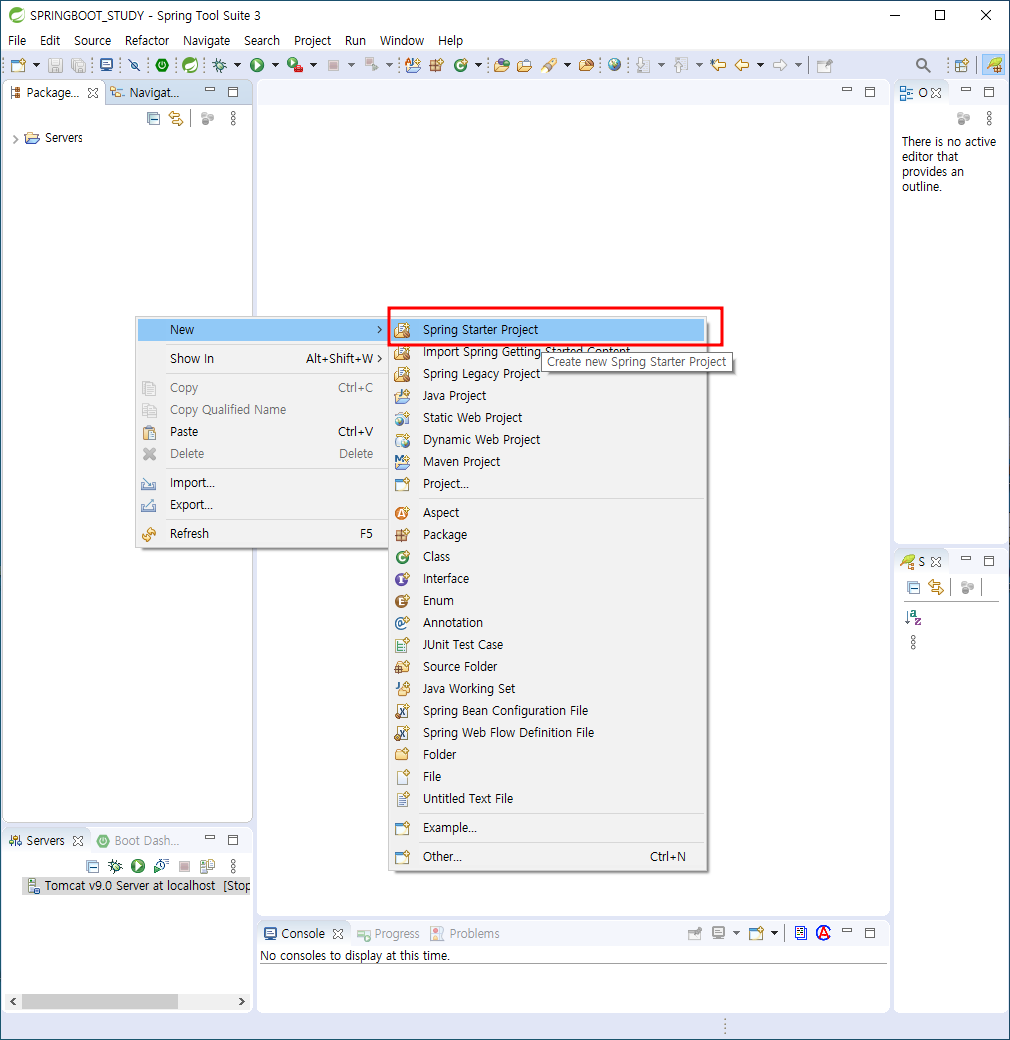Click Spring Bean Configuration File entry

point(548,711)
